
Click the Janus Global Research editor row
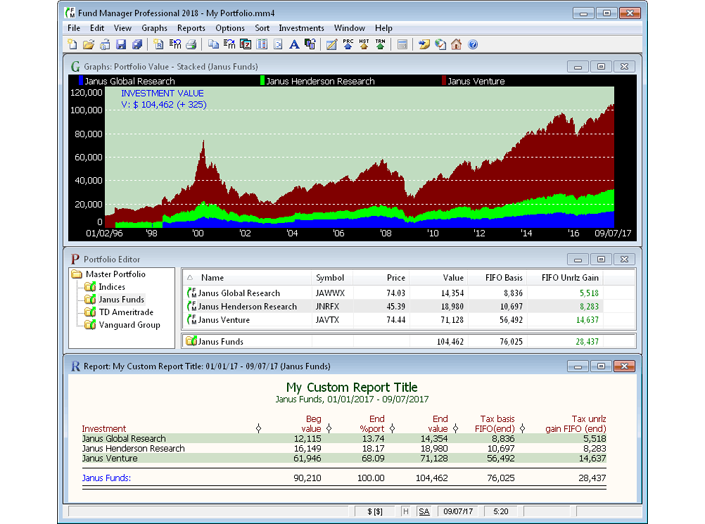(408, 293)
